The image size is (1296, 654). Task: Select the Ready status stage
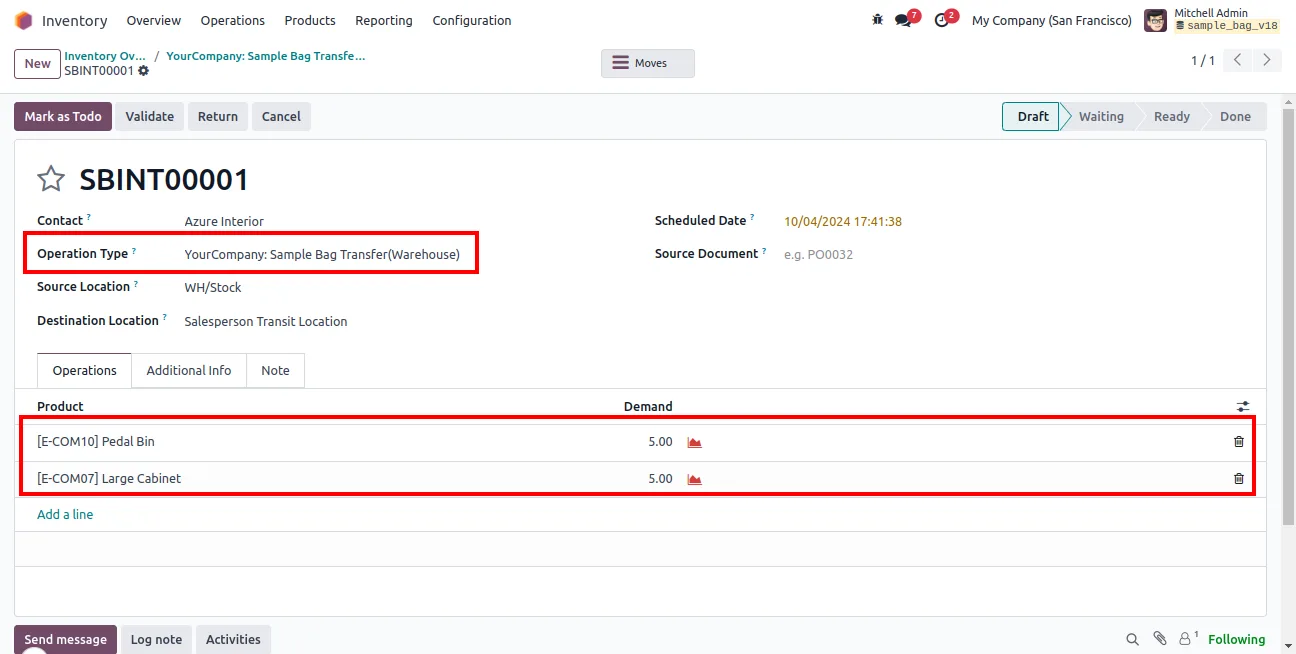tap(1172, 116)
